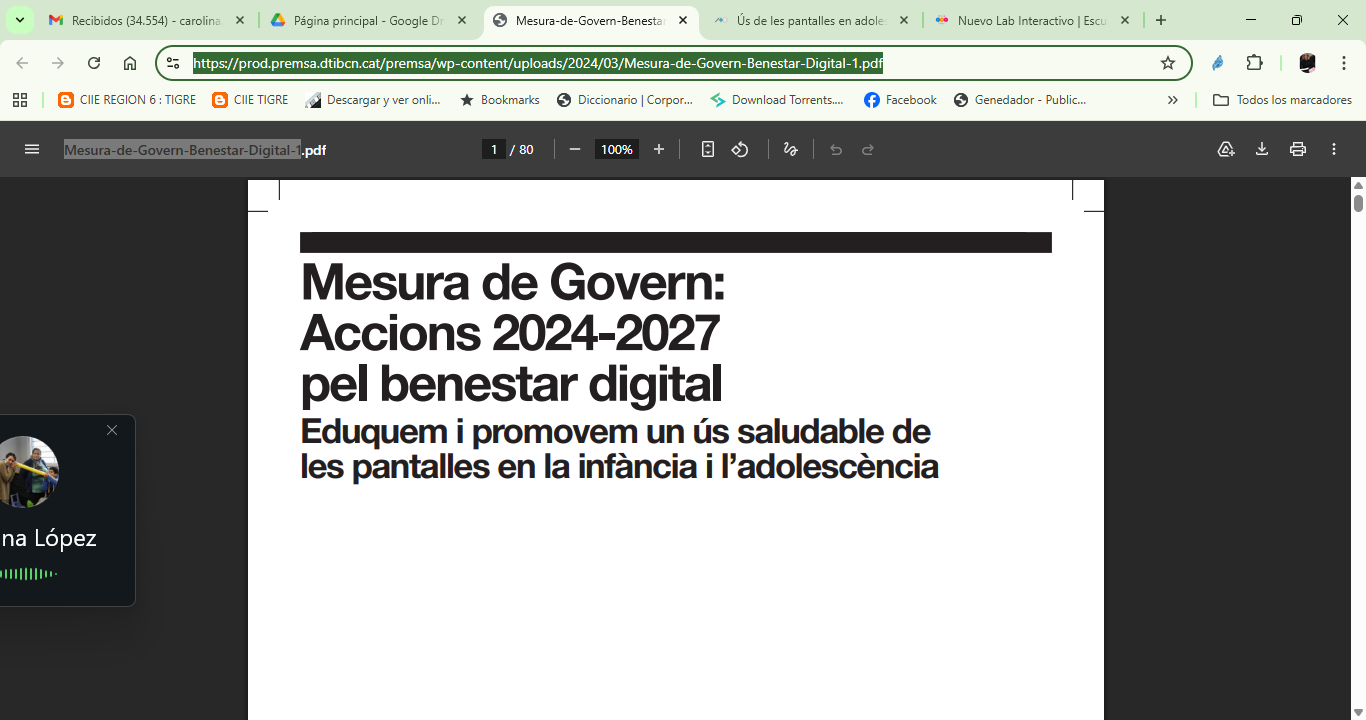
Task: Download the PDF document
Action: coord(1261,148)
